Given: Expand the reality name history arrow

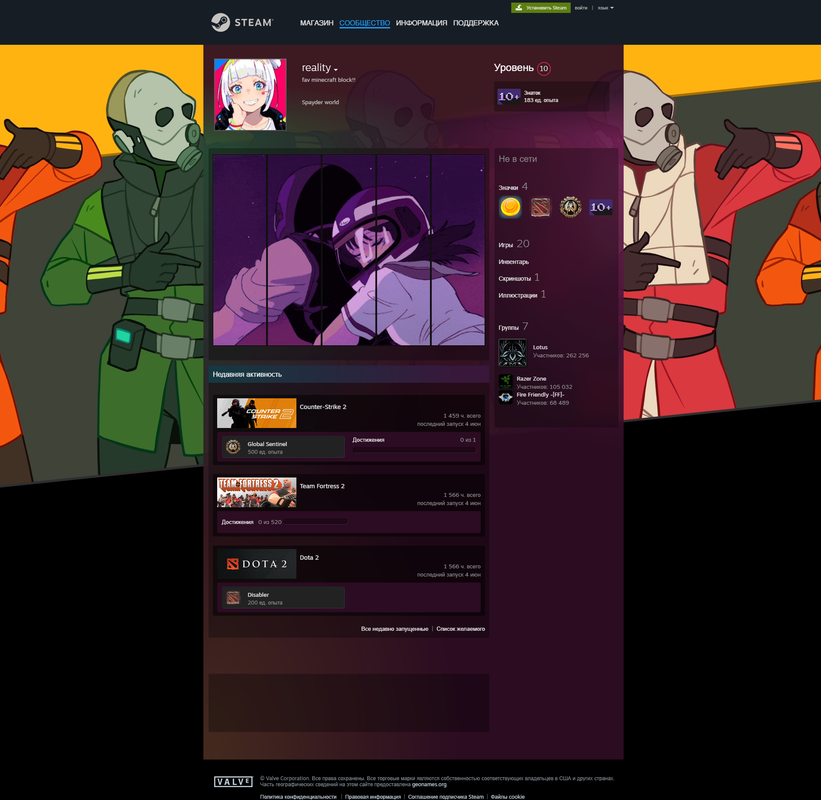Looking at the screenshot, I should tap(336, 70).
